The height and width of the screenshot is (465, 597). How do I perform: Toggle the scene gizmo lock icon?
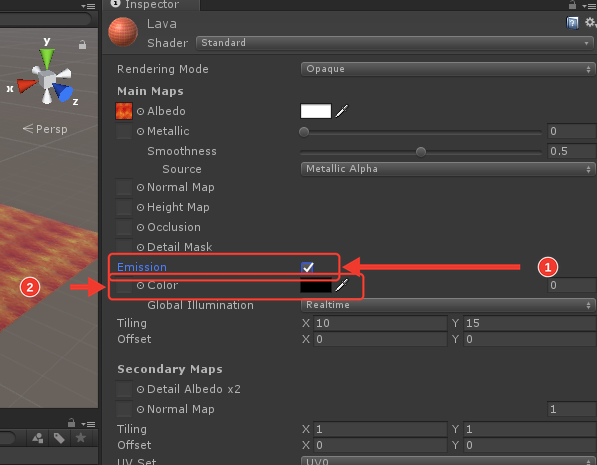point(82,45)
